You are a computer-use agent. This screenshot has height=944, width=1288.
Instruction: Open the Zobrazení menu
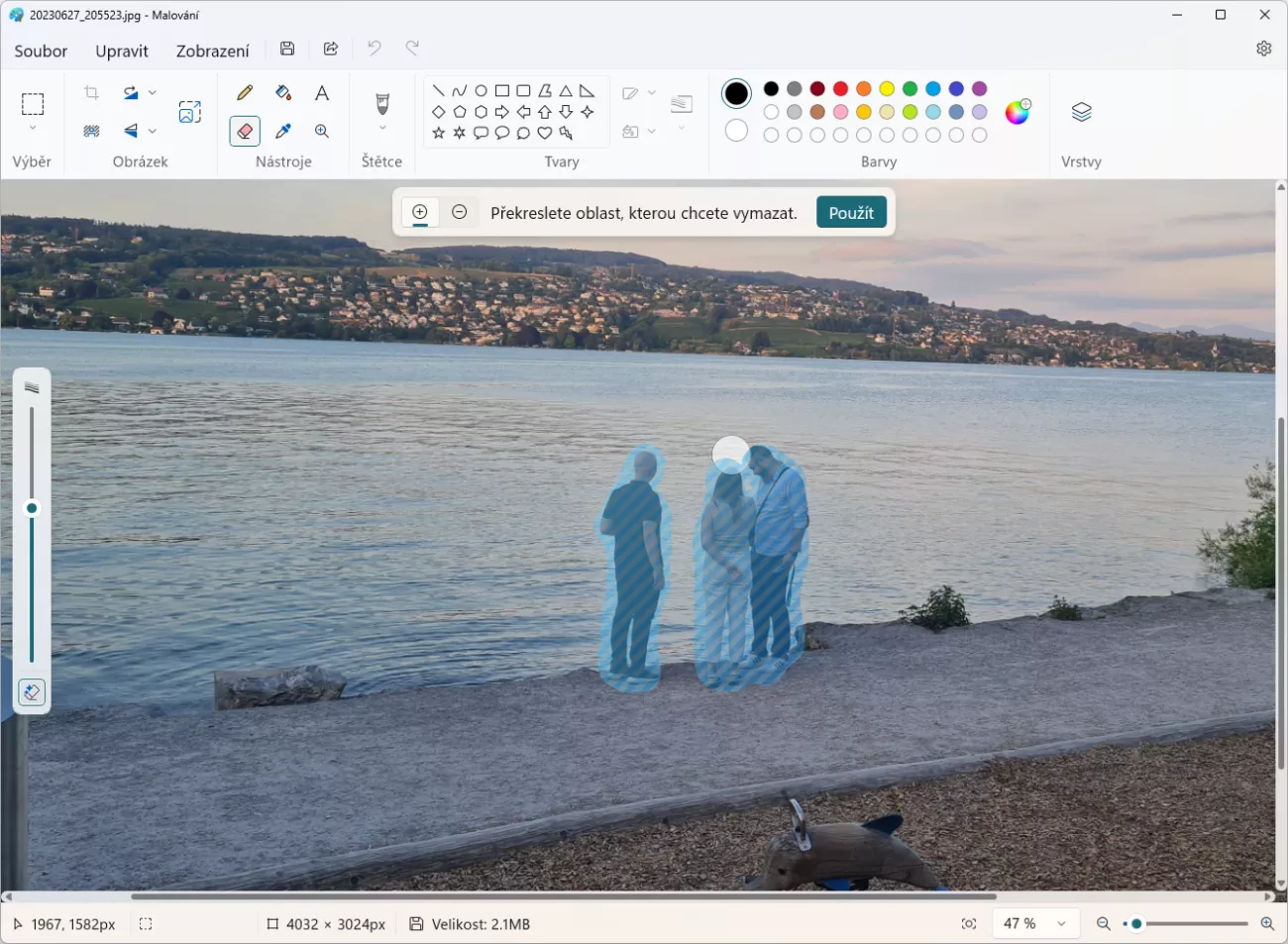(x=212, y=51)
